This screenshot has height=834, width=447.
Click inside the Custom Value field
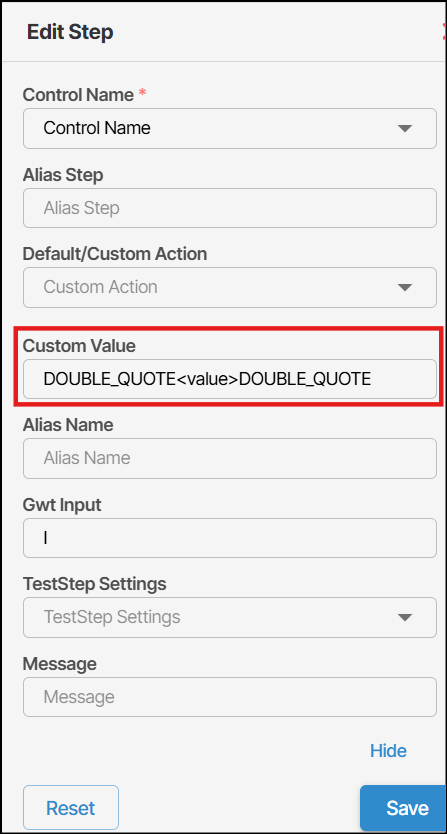[230, 379]
